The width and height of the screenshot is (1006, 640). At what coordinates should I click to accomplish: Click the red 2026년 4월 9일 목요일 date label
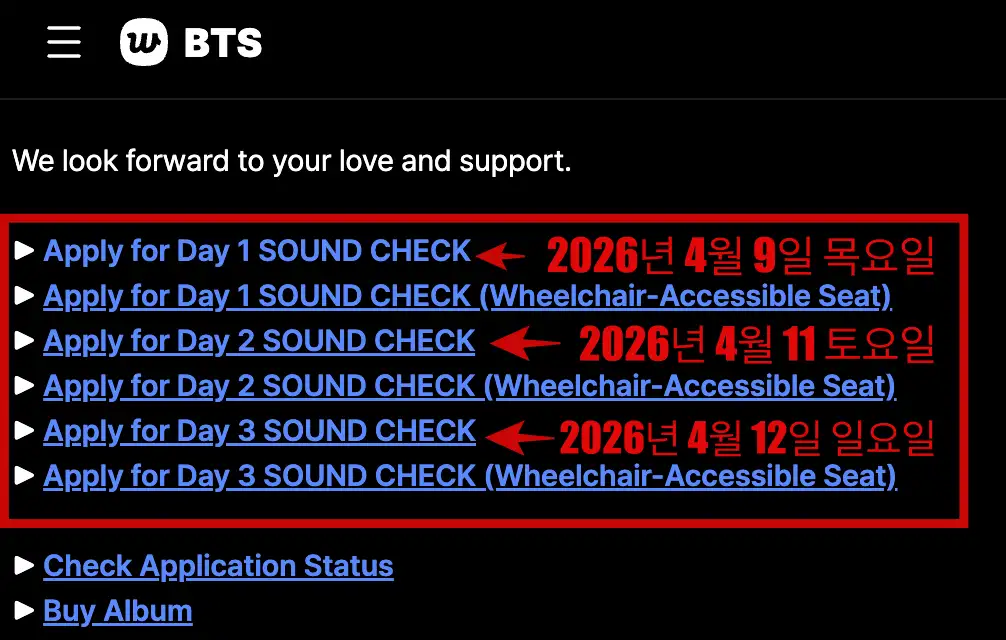click(x=740, y=256)
